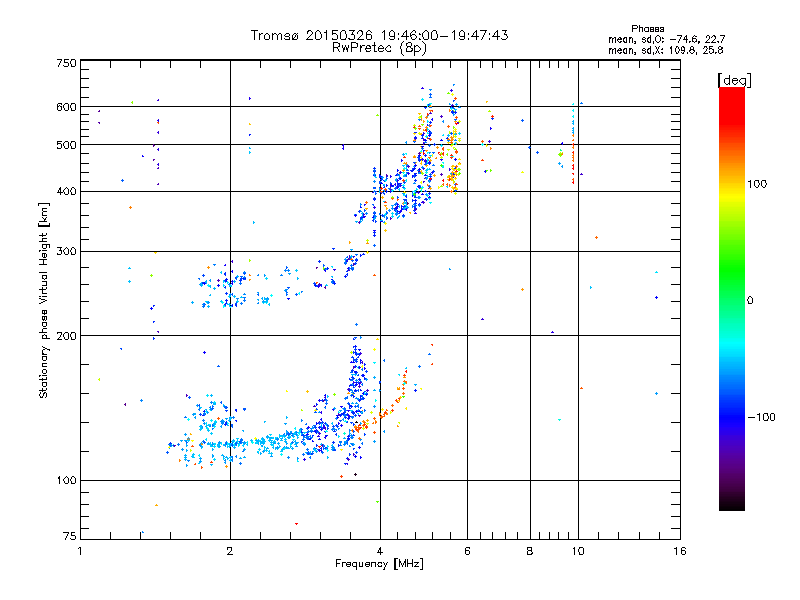Screen dimensions: 800x600
Task: Click the plot title 'Tromsø 20150326 19:46:00-19:47:43'
Action: tap(379, 35)
